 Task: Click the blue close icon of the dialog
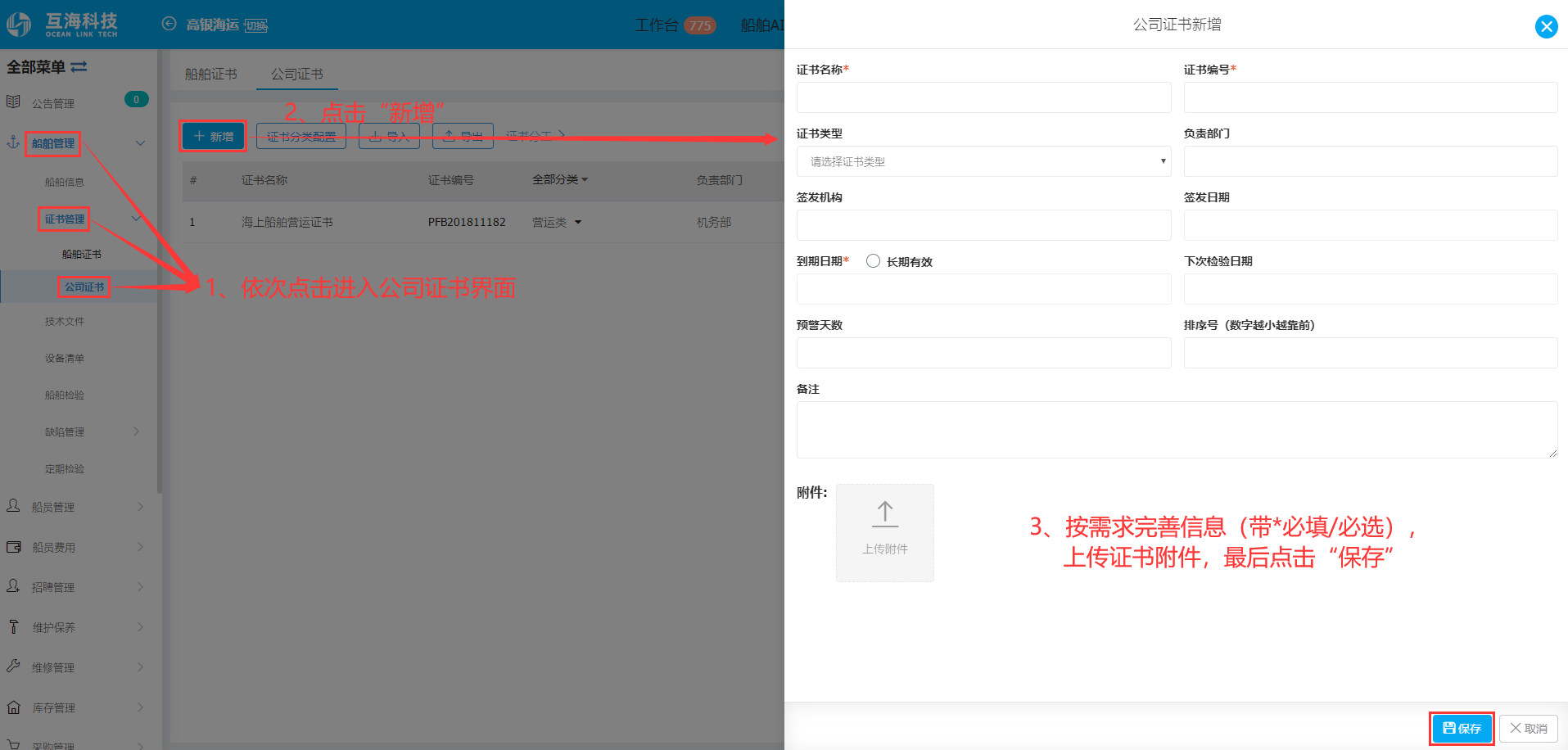pyautogui.click(x=1546, y=26)
